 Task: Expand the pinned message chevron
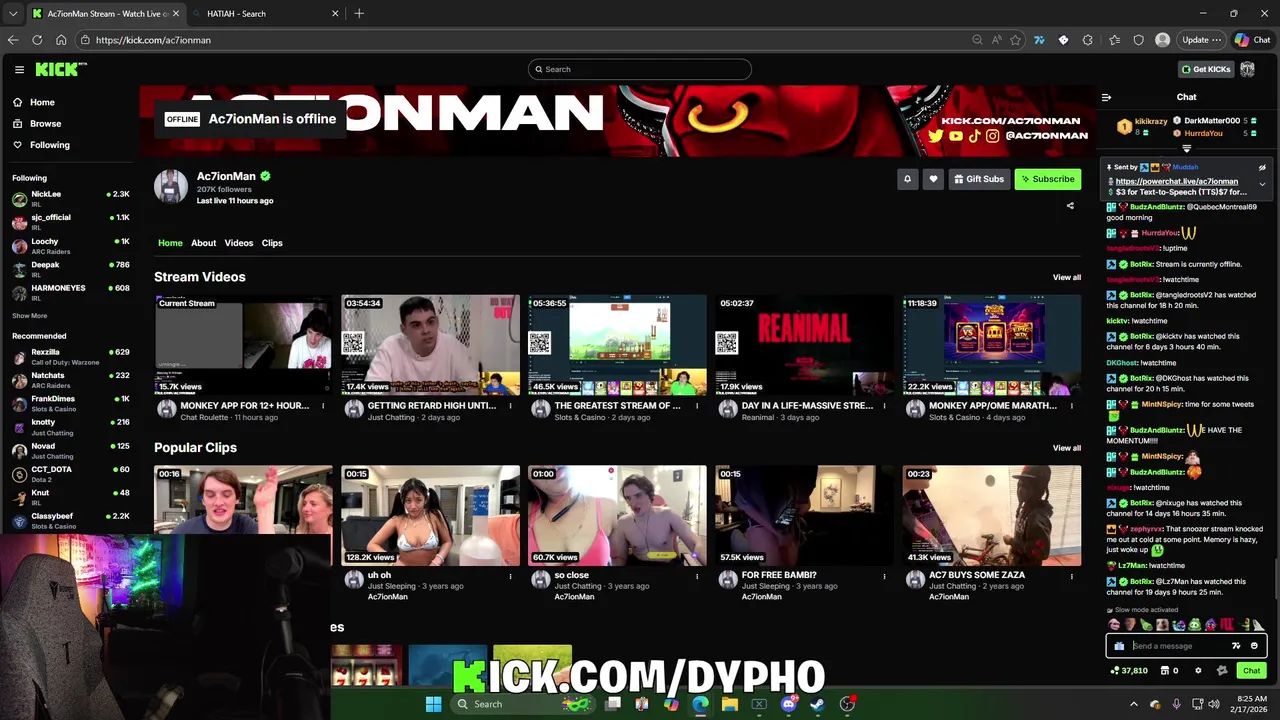point(1262,184)
